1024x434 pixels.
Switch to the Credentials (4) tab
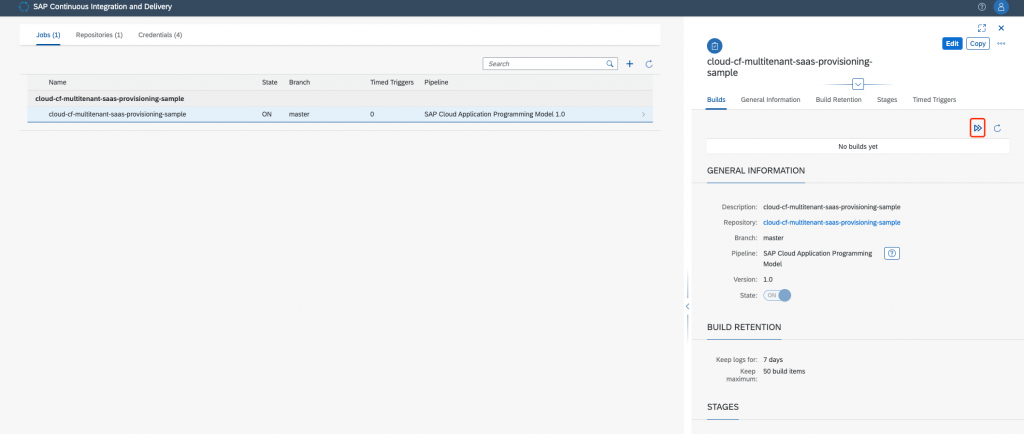point(160,35)
